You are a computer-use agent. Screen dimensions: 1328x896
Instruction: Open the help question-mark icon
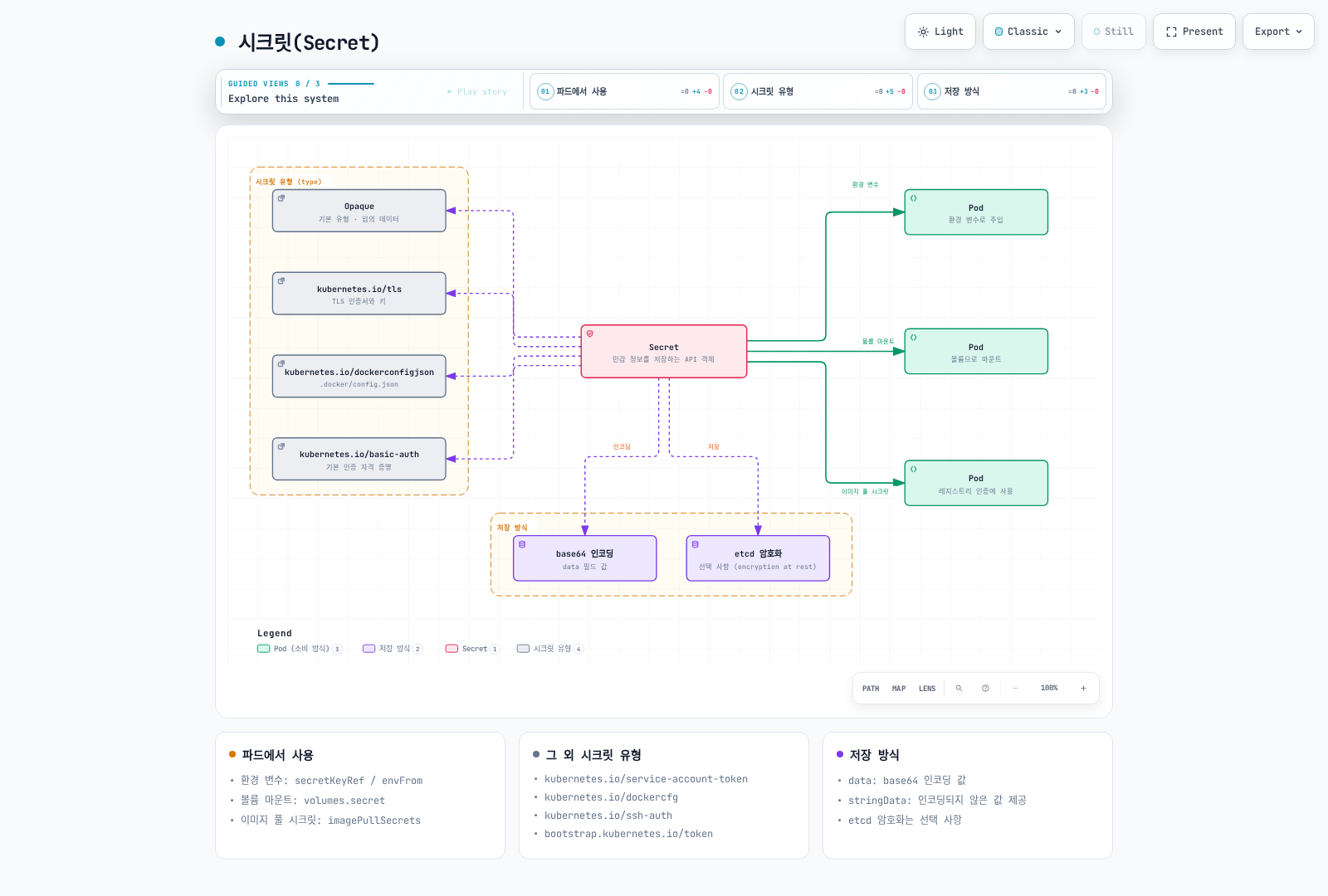985,689
